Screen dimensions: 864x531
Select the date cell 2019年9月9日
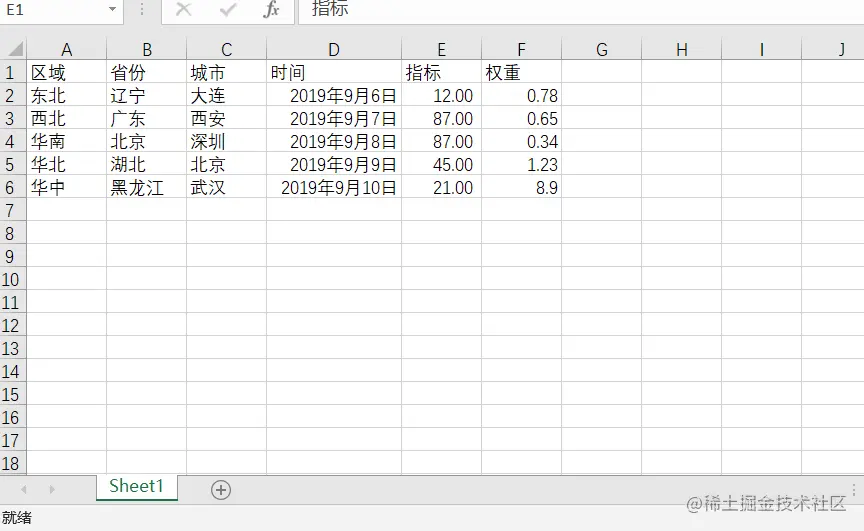pyautogui.click(x=334, y=165)
